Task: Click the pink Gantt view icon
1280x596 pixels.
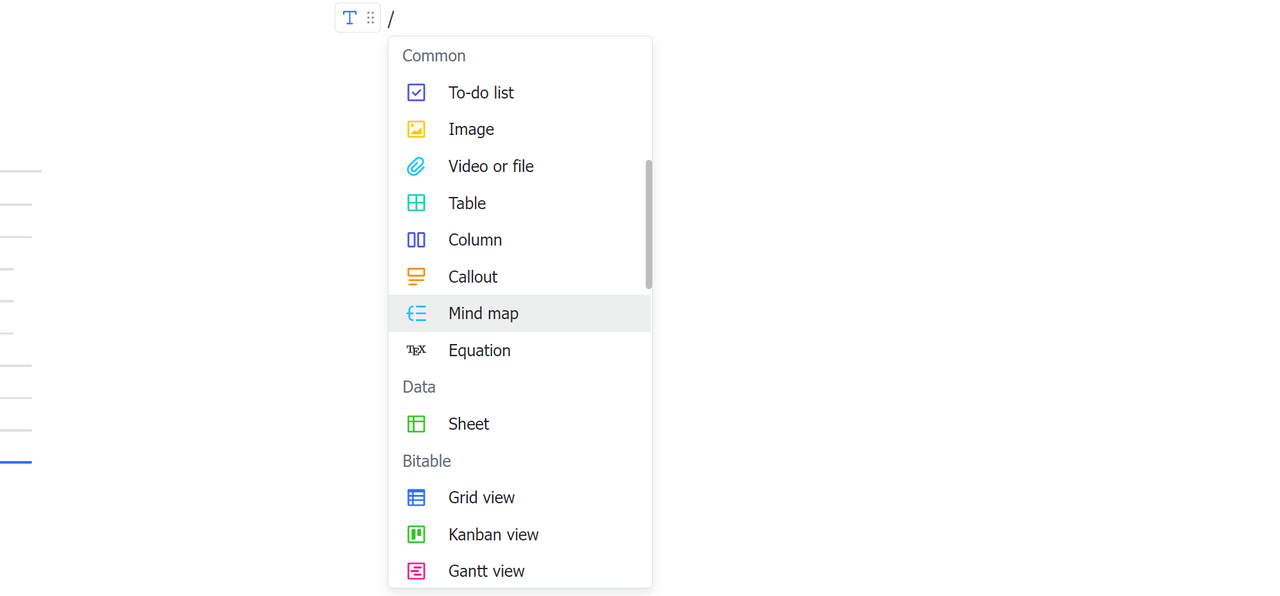Action: point(416,571)
